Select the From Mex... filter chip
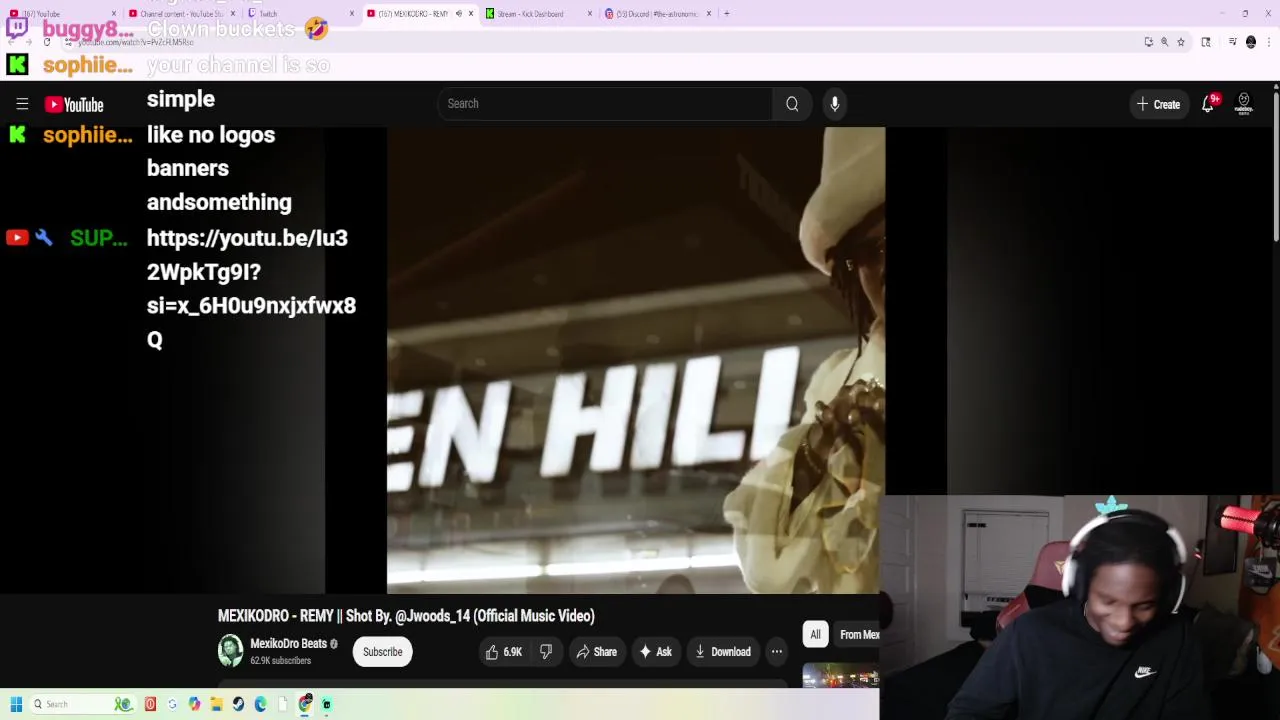This screenshot has width=1280, height=720. pyautogui.click(x=858, y=635)
